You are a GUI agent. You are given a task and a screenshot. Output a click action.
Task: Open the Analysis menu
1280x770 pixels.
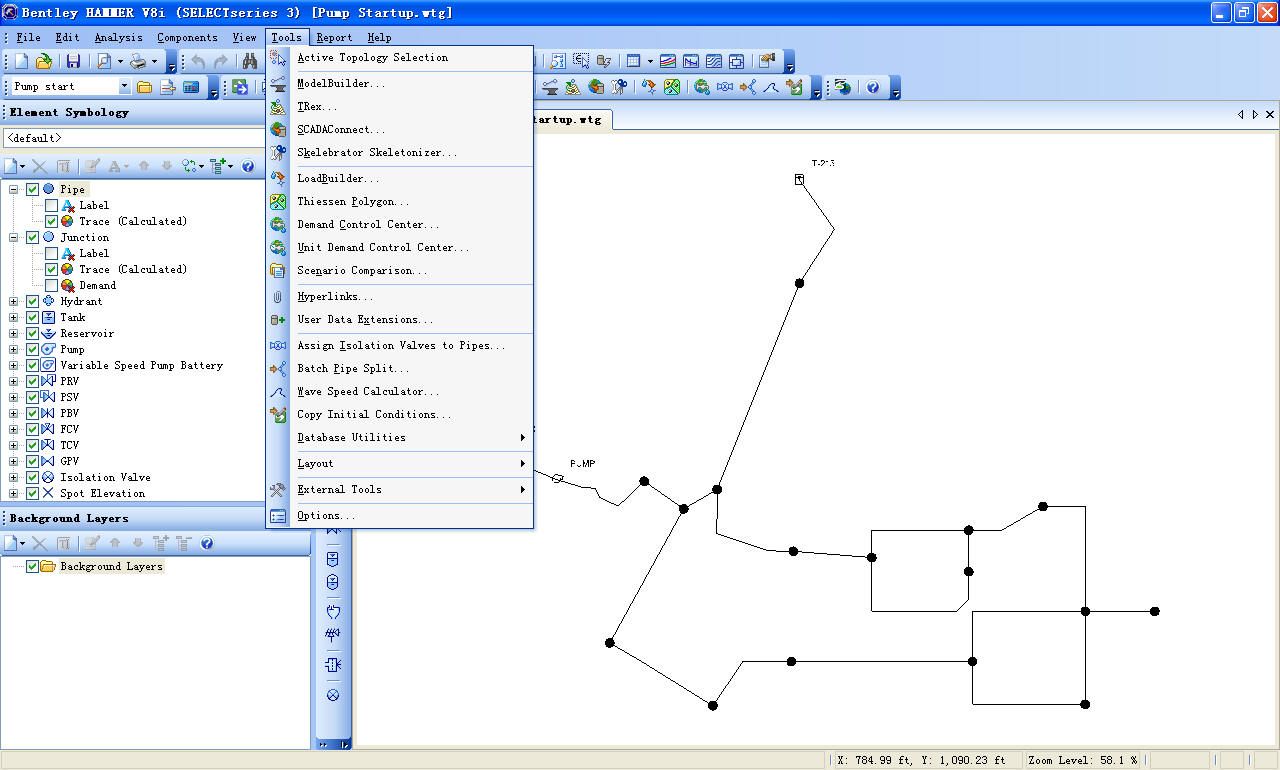pyautogui.click(x=118, y=37)
